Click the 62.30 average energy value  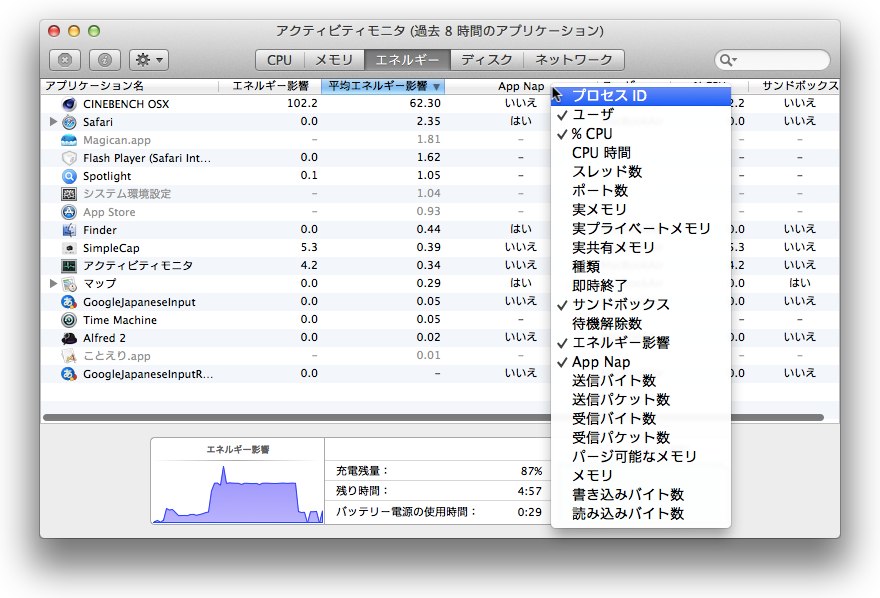coord(425,103)
